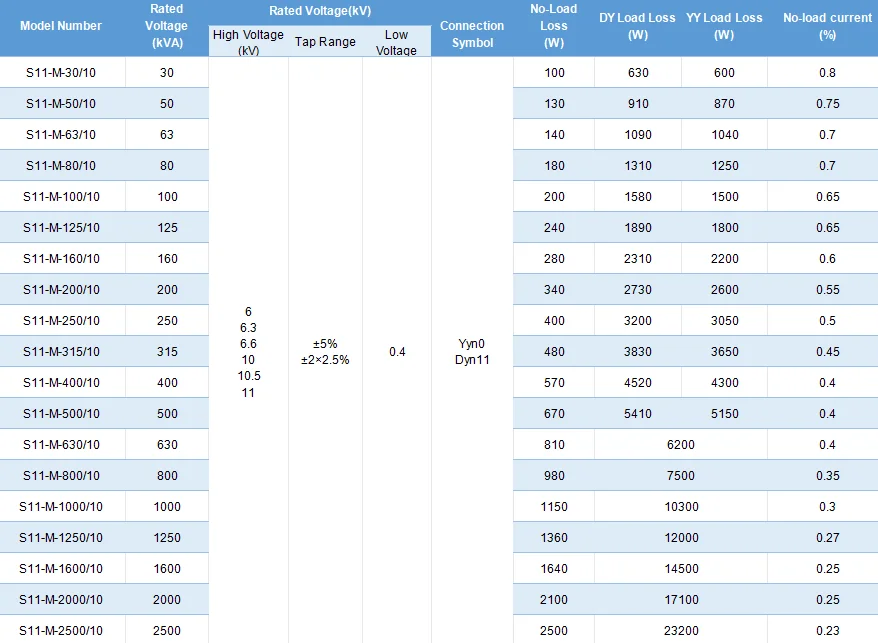Image resolution: width=878 pixels, height=643 pixels.
Task: Select the DY Load Loss (W) header
Action: pos(638,26)
